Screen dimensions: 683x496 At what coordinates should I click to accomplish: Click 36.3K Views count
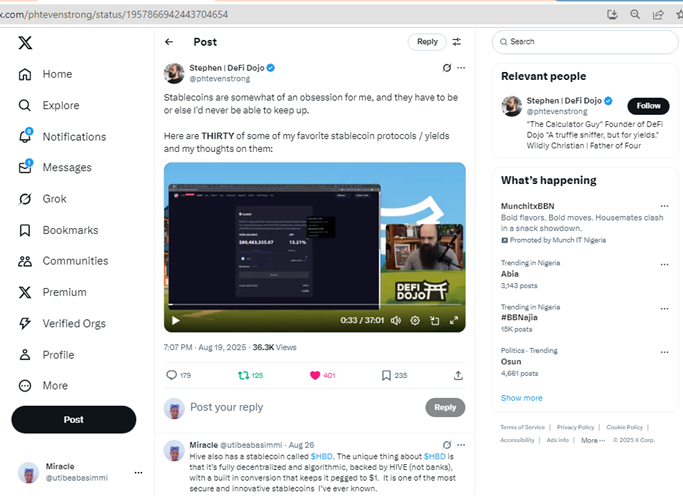coord(274,347)
